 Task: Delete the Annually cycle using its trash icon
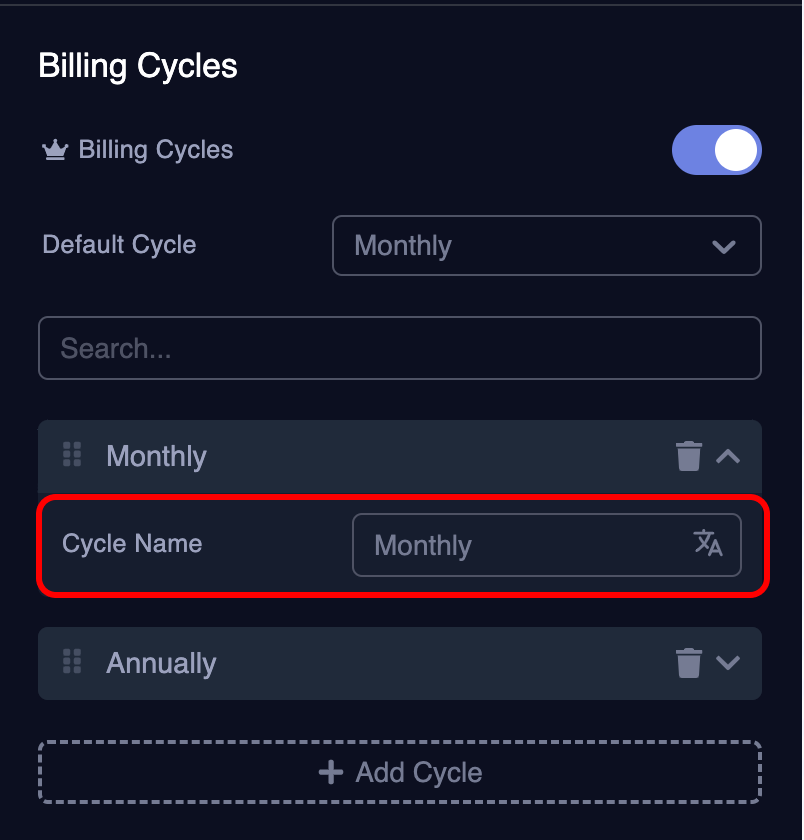pos(689,662)
